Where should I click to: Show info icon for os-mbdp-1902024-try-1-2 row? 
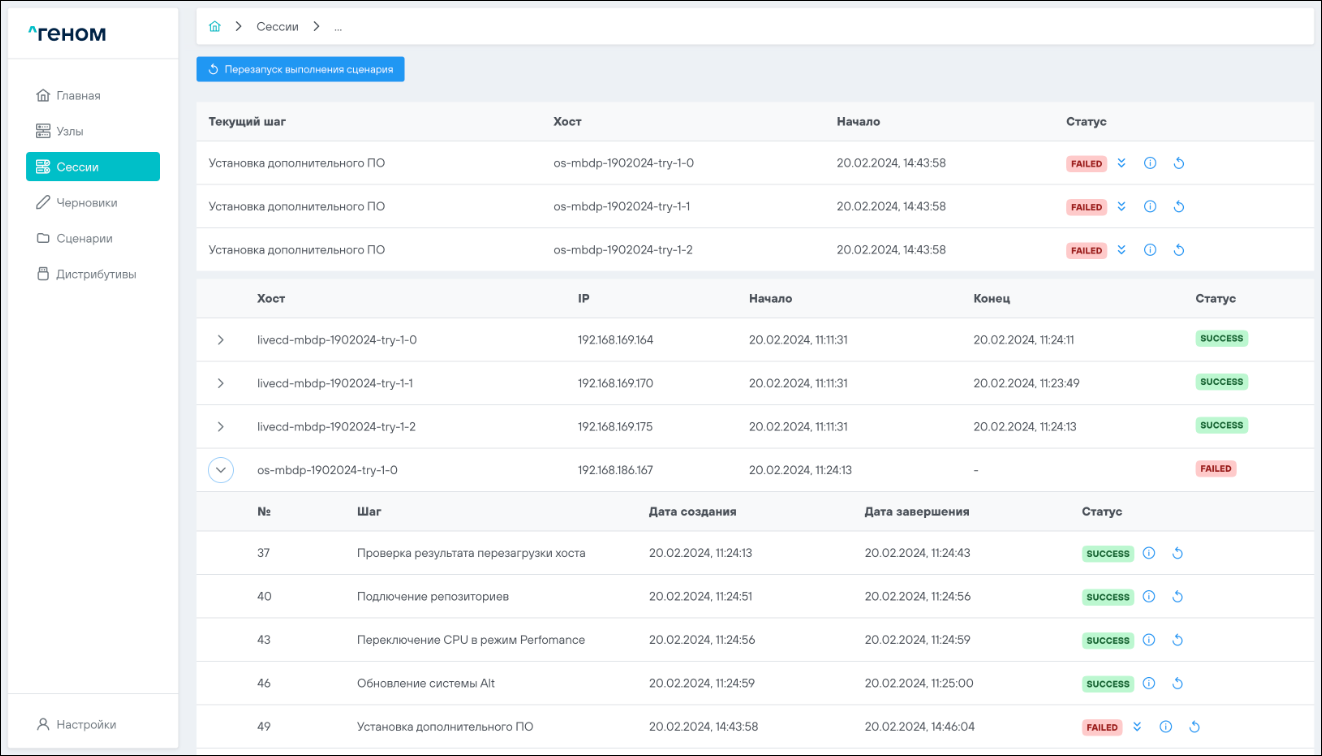1150,250
